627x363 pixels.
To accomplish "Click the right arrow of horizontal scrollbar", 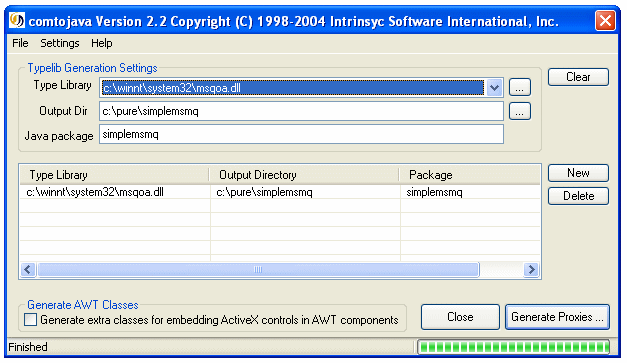I will (x=531, y=270).
